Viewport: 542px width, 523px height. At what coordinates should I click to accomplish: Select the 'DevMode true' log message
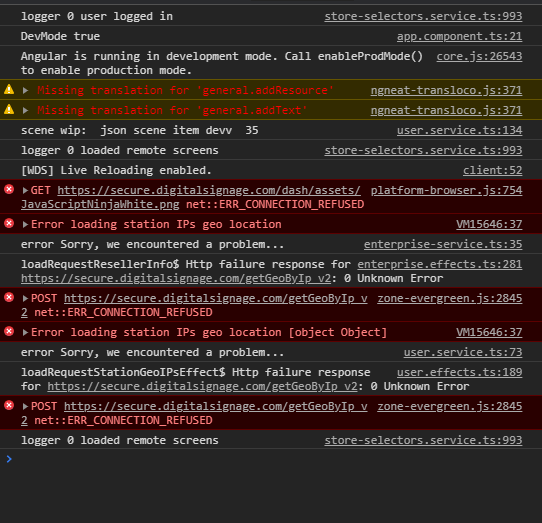(60, 36)
